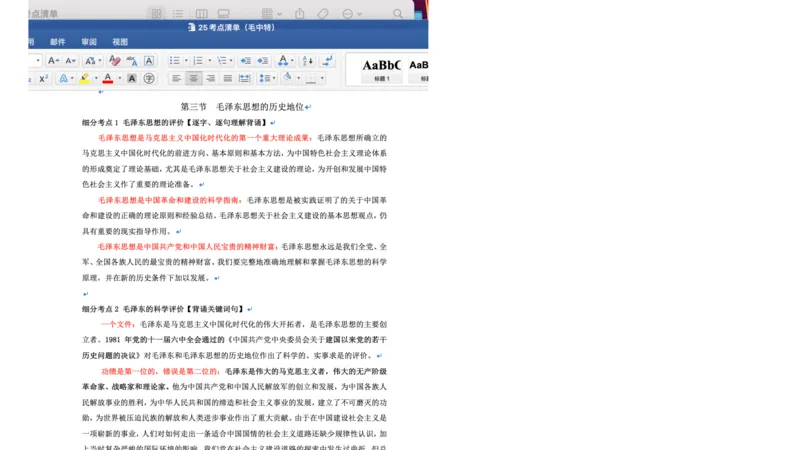Expand text effects dropdown arrow
The width and height of the screenshot is (800, 450).
[x=72, y=78]
